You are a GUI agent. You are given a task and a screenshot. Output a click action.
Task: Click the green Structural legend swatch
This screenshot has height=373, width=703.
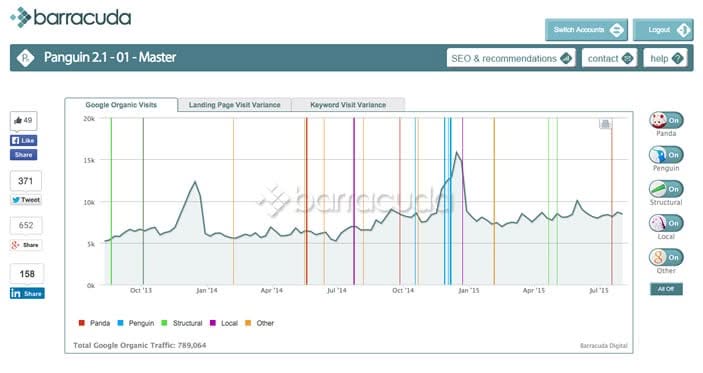tap(164, 323)
